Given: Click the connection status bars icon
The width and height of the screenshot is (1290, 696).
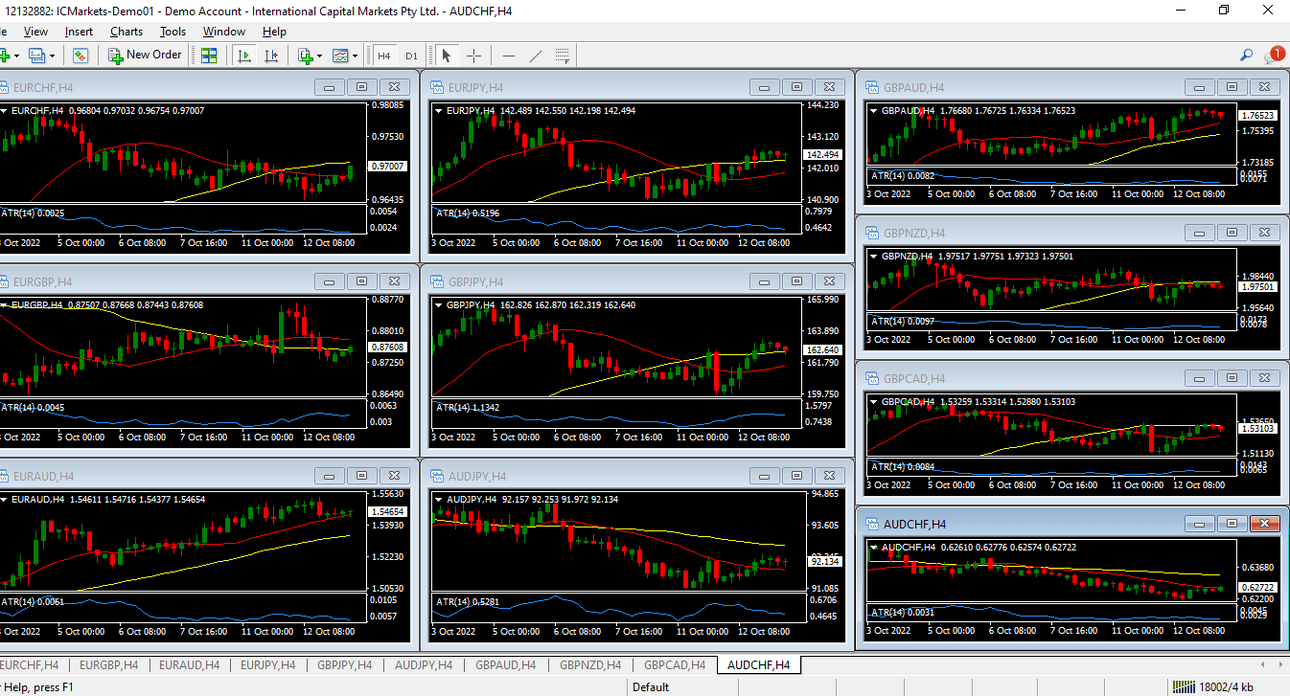Looking at the screenshot, I should pos(1184,687).
